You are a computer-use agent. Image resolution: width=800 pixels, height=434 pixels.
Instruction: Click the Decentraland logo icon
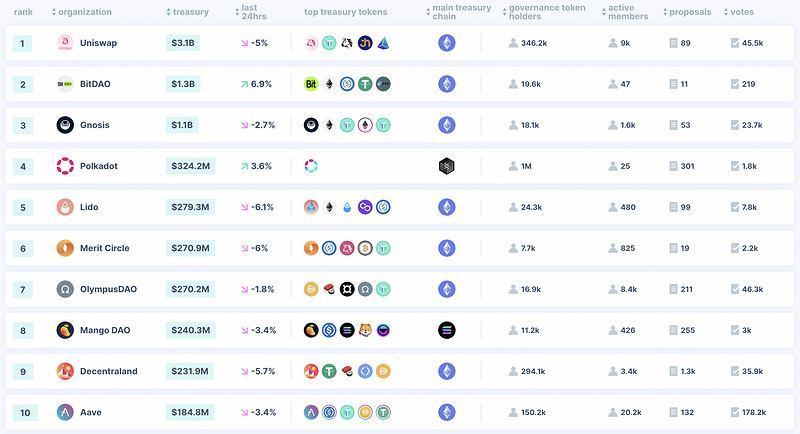65,371
